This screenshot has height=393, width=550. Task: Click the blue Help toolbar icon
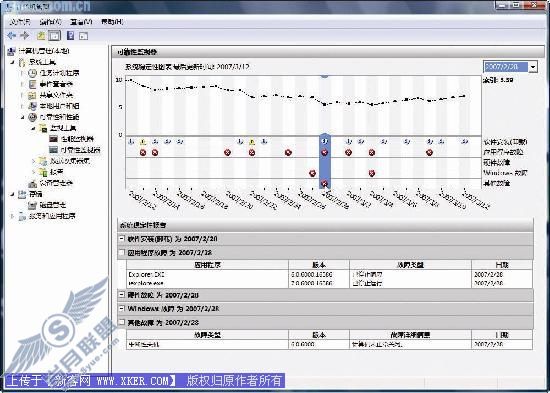tap(71, 35)
